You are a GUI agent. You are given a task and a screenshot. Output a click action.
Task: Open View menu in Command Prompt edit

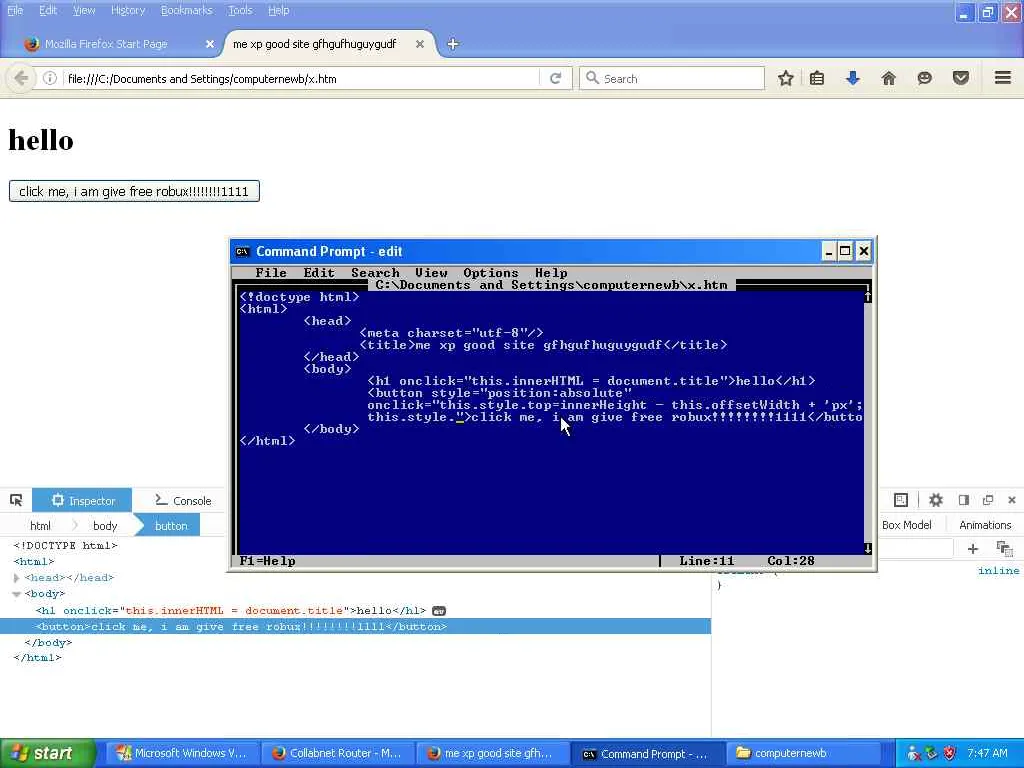pos(431,273)
